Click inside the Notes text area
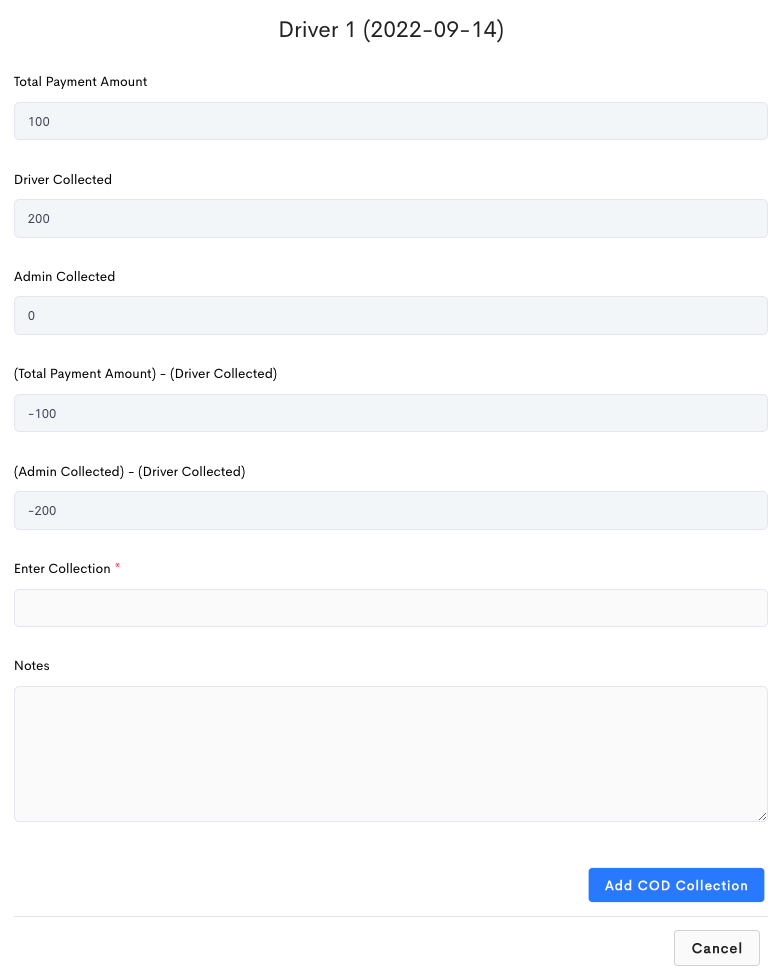The height and width of the screenshot is (972, 783). (x=391, y=754)
